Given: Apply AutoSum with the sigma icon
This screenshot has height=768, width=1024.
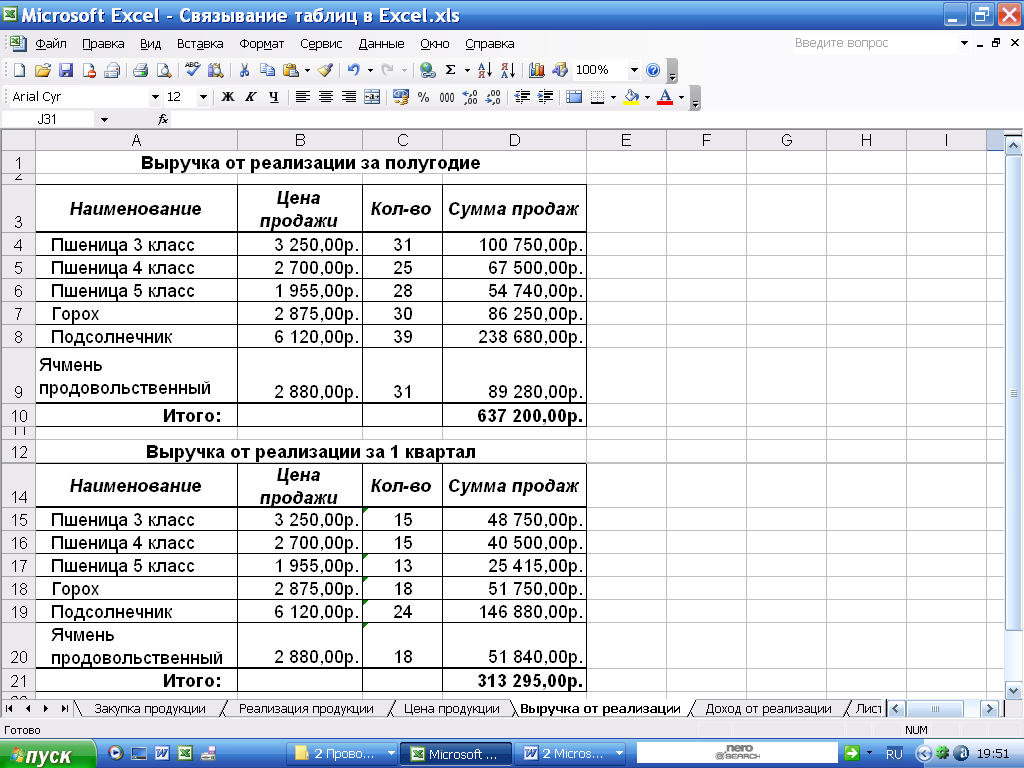Looking at the screenshot, I should coord(451,70).
